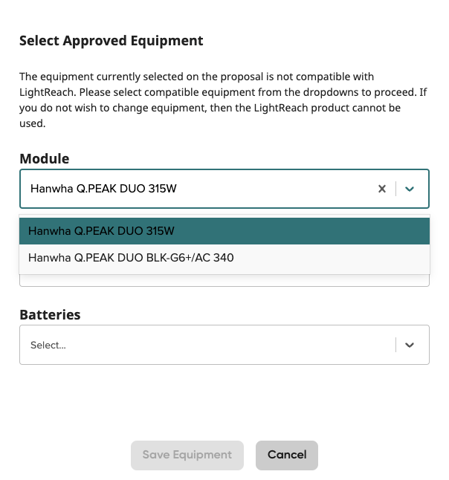The width and height of the screenshot is (449, 480).
Task: Choose Hanwha Q.PEAK DUO BLK-G6+/AC 340 option
Action: pos(224,258)
